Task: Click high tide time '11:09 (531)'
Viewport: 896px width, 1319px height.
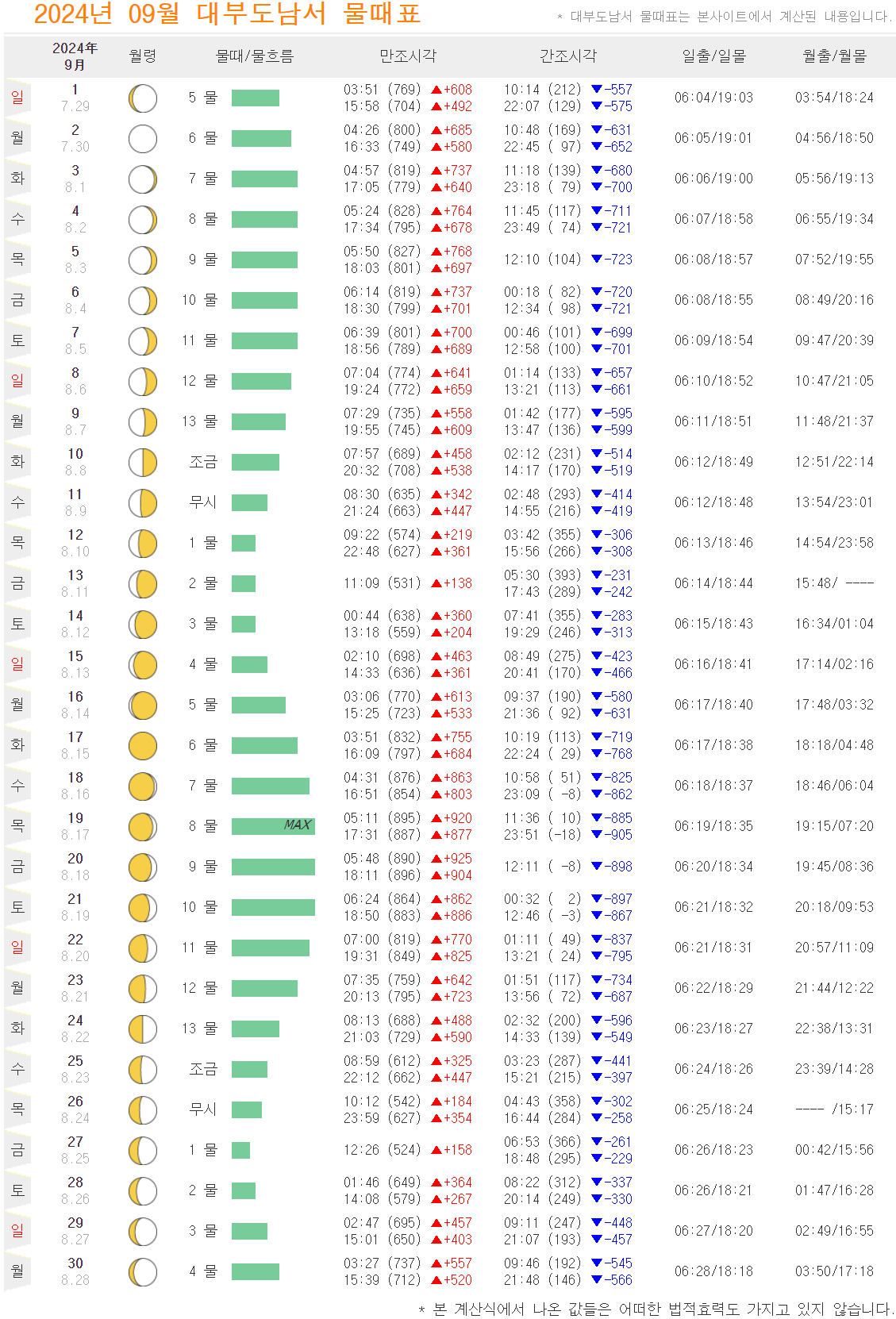Action: tap(382, 583)
